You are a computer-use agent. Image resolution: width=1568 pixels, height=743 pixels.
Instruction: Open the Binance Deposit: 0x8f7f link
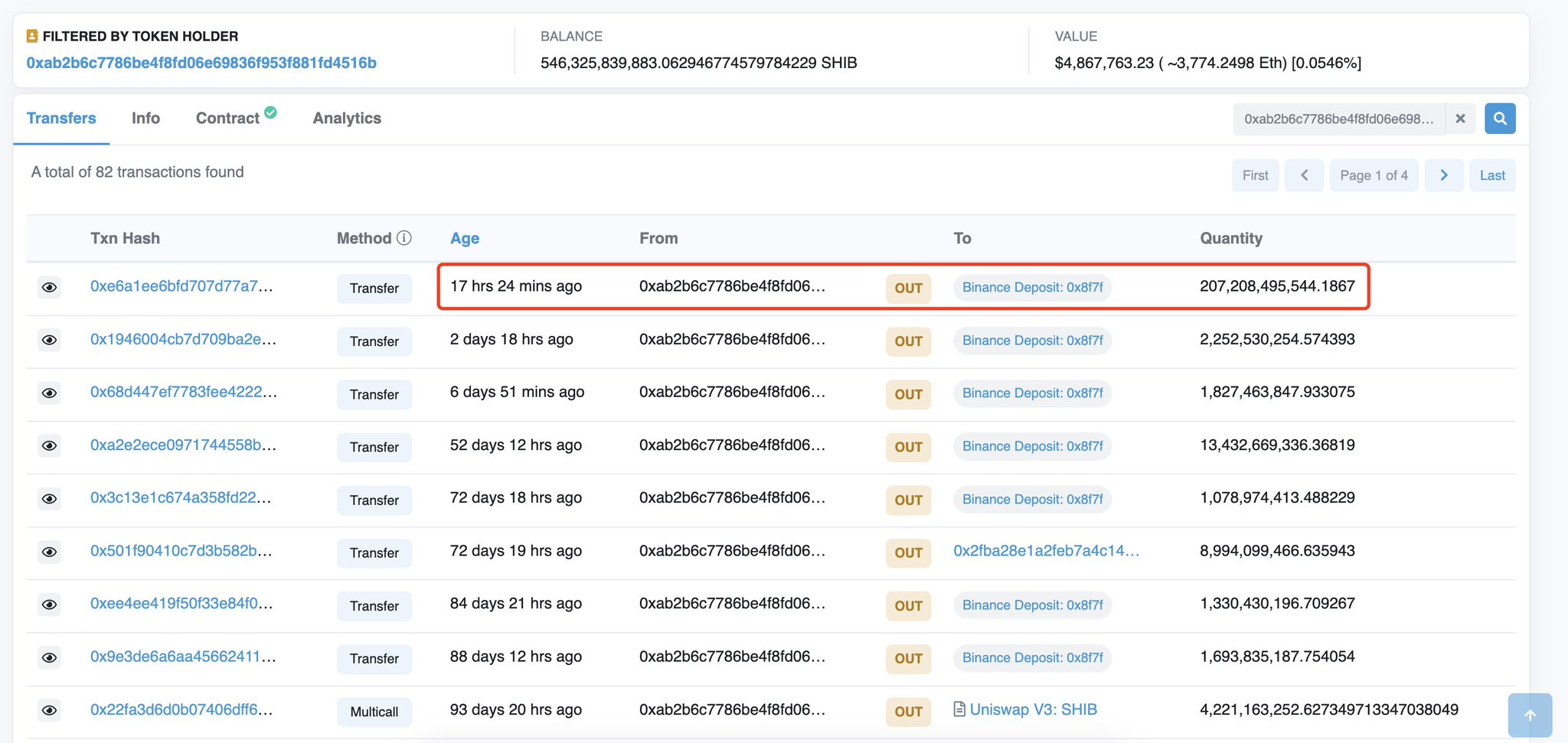pyautogui.click(x=1031, y=287)
